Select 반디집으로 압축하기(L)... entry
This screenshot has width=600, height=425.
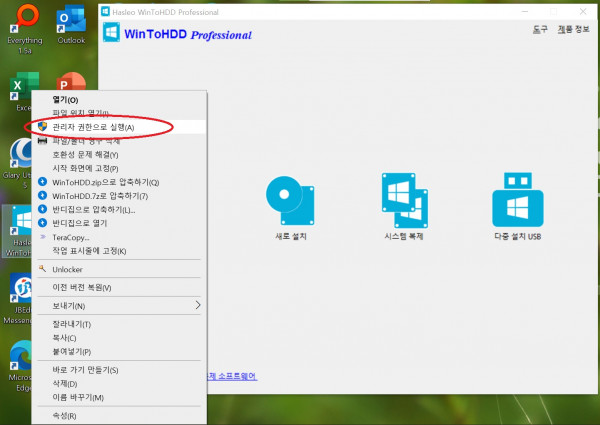click(x=120, y=210)
